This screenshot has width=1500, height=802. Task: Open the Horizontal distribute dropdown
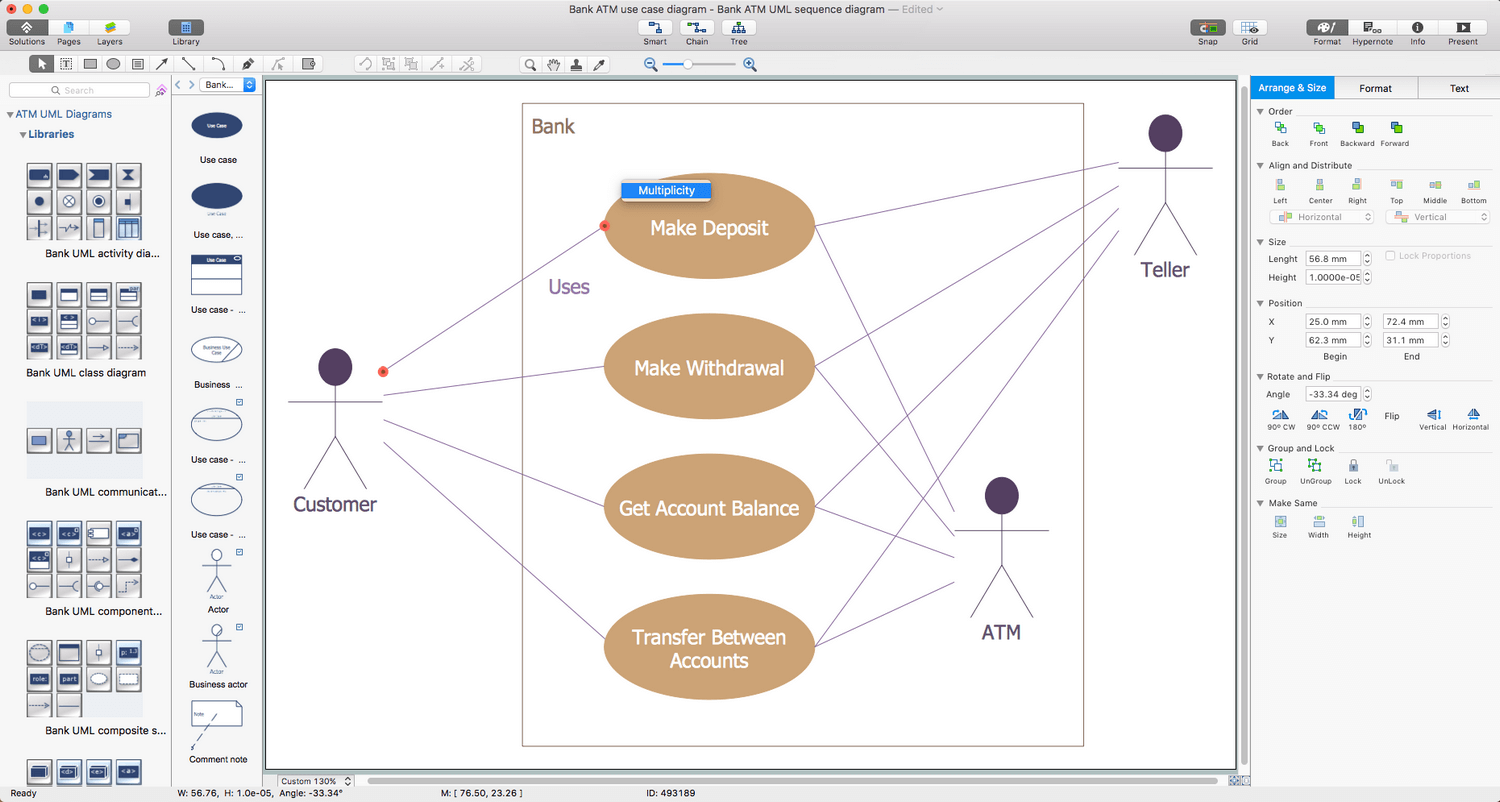click(1322, 217)
